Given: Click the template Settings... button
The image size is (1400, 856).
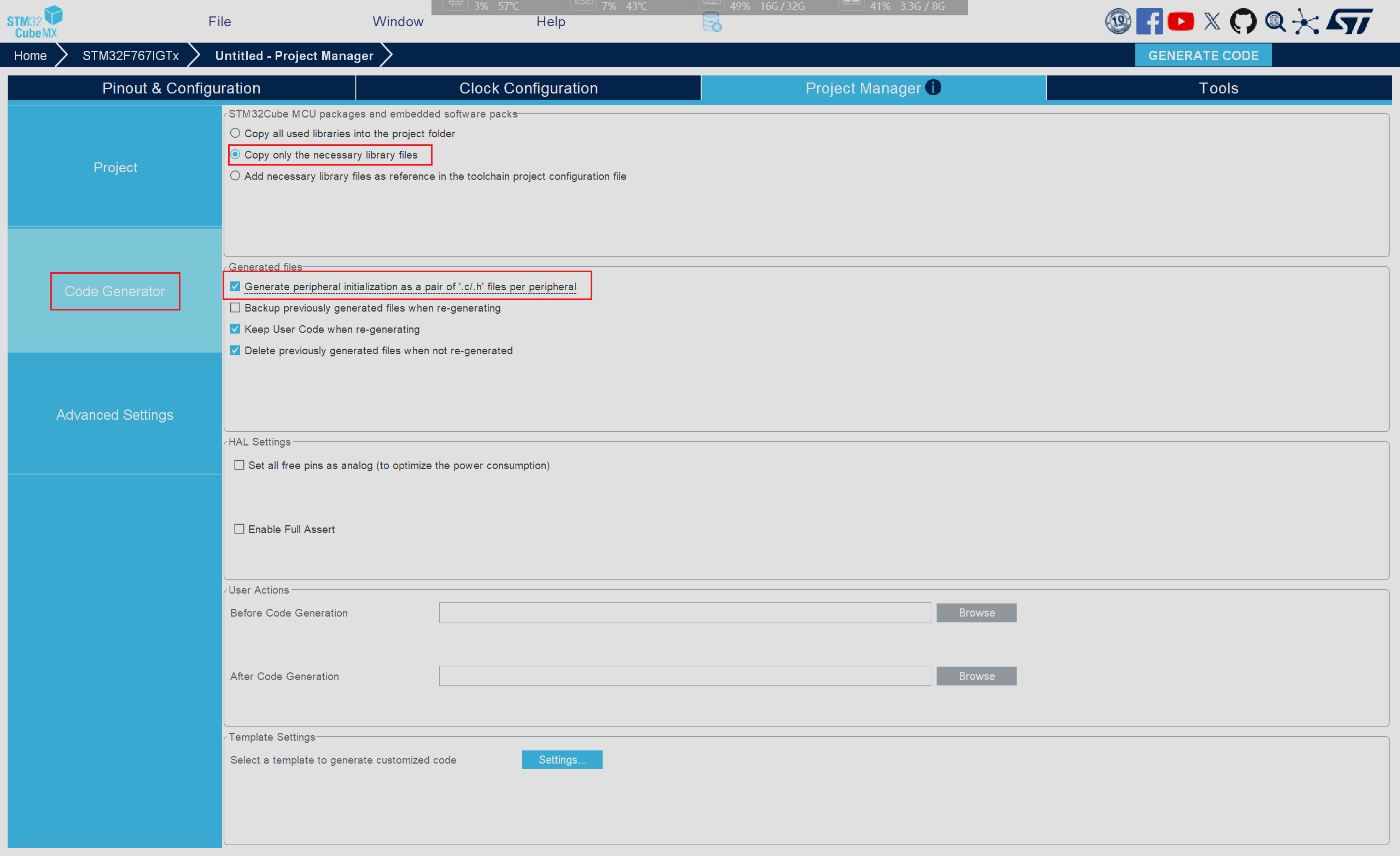Looking at the screenshot, I should [562, 759].
